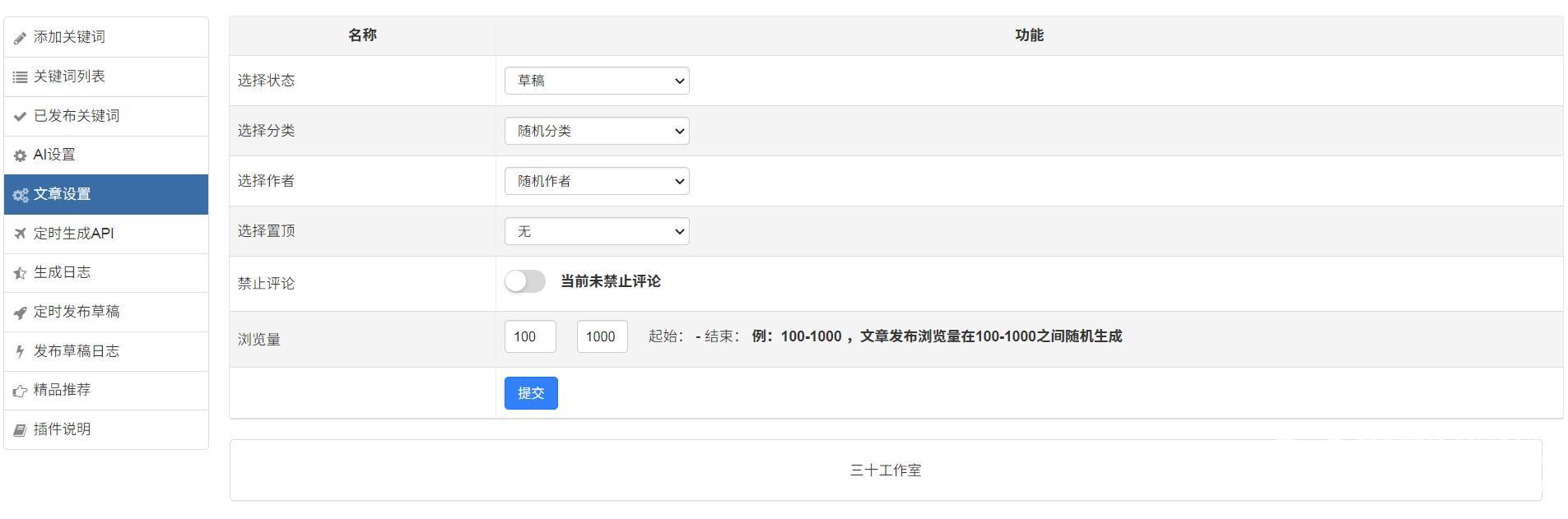Screen dimensions: 1568x519
Task: Click the pencil icon beside 添加关键词
Action: pos(20,38)
